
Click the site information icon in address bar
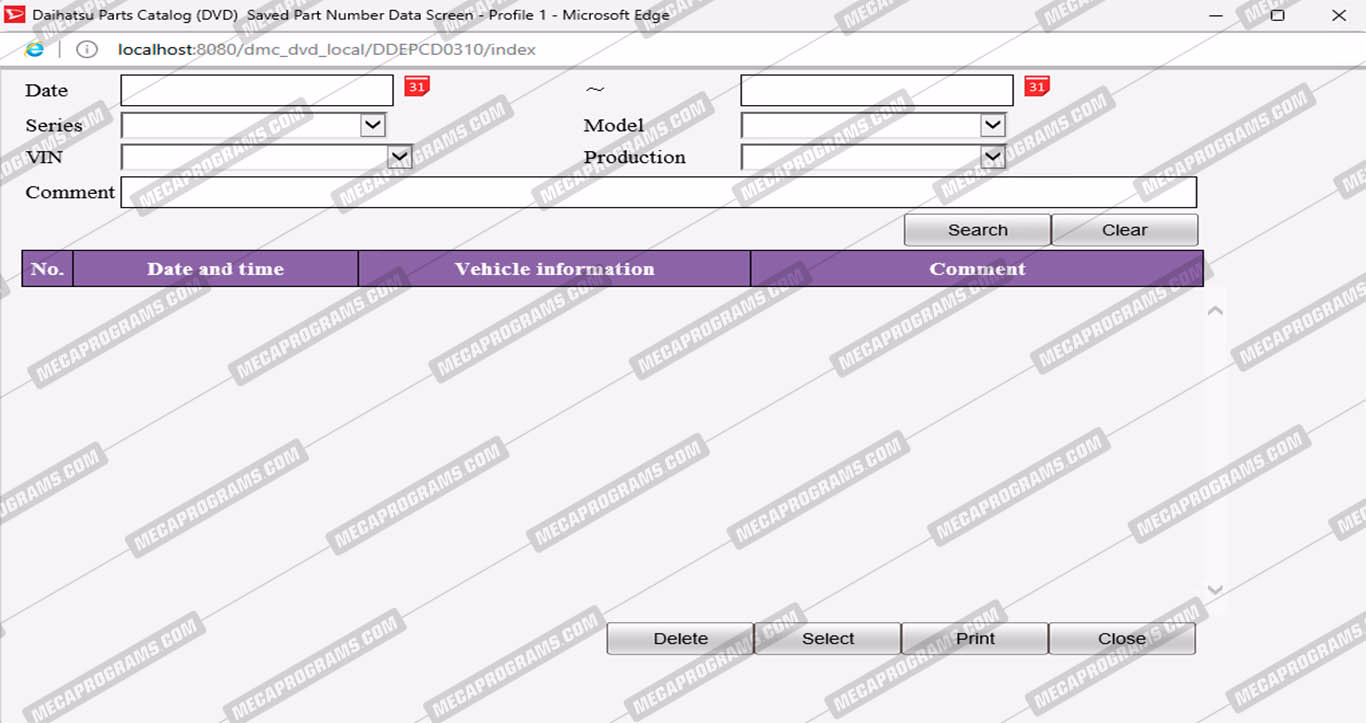(x=87, y=49)
